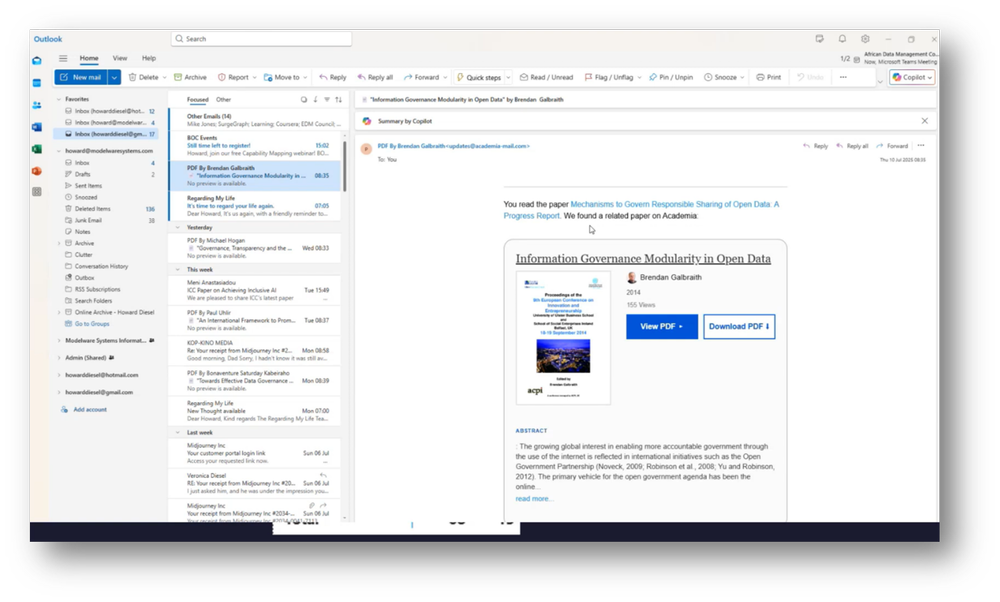This screenshot has width=1000, height=602.
Task: Expand the ribbon with chevron at right
Action: (880, 82)
